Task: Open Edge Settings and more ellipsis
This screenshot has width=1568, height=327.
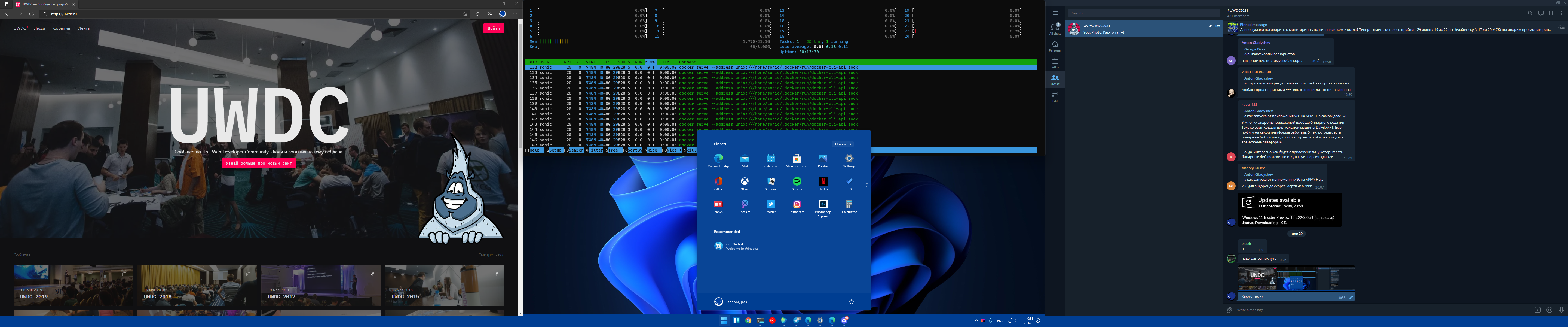Action: 515,14
